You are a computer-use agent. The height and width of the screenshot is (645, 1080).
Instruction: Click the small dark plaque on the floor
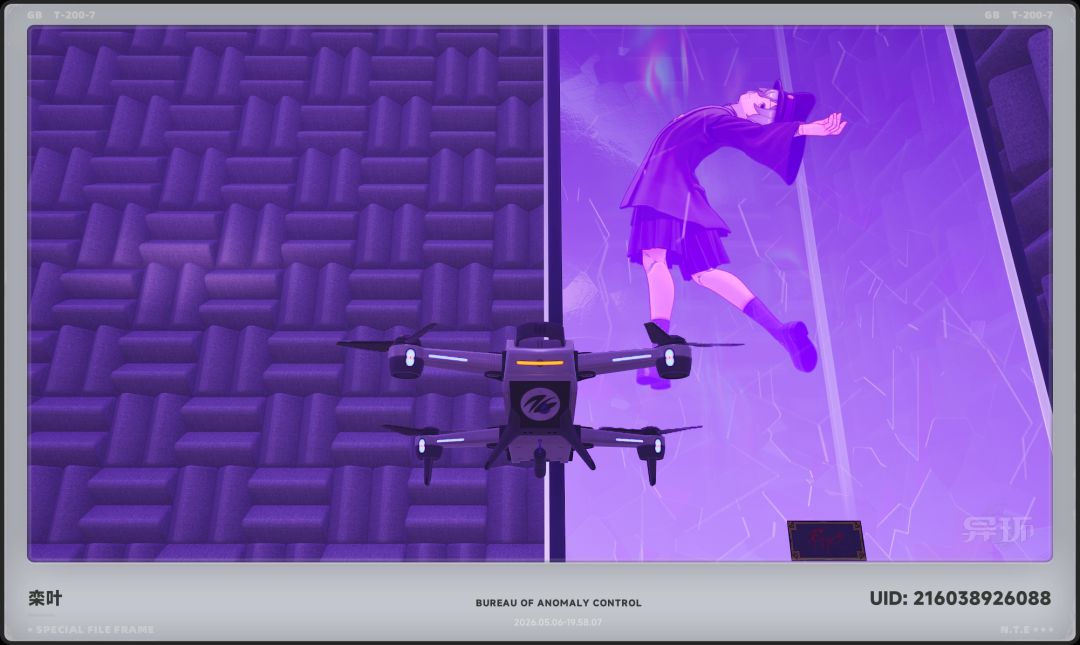click(x=827, y=540)
